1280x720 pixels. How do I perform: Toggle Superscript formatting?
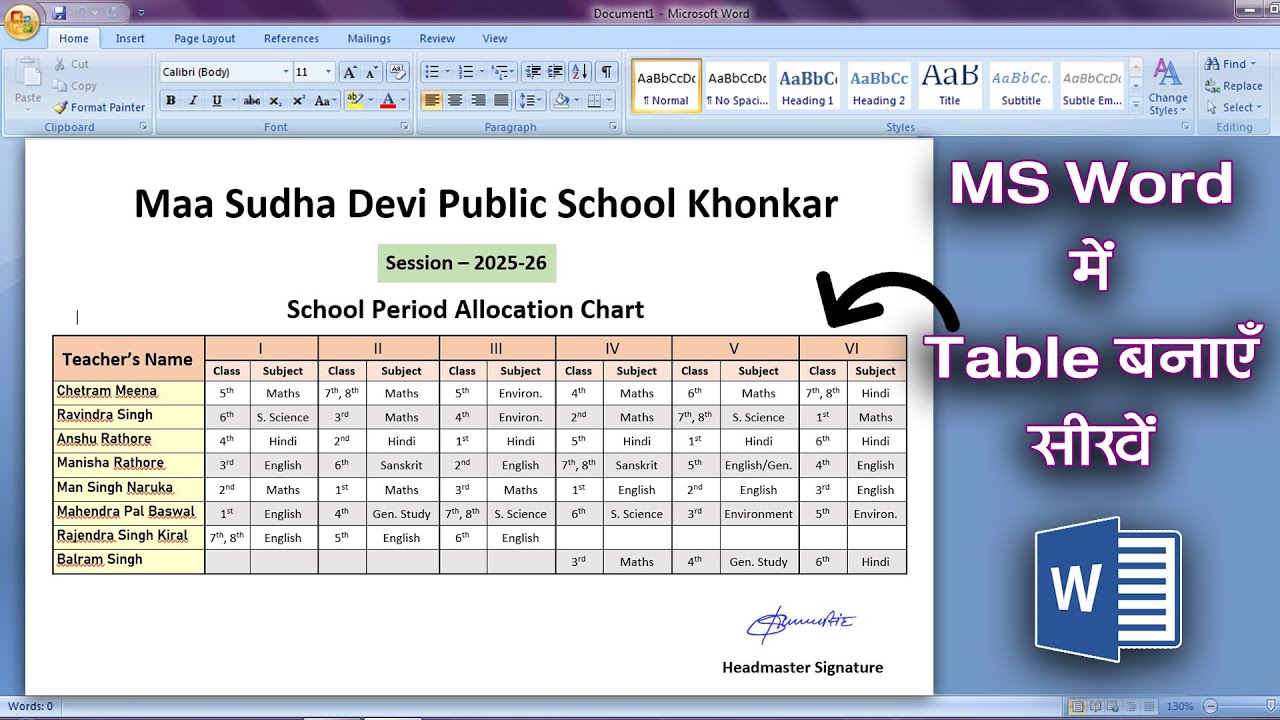[299, 100]
